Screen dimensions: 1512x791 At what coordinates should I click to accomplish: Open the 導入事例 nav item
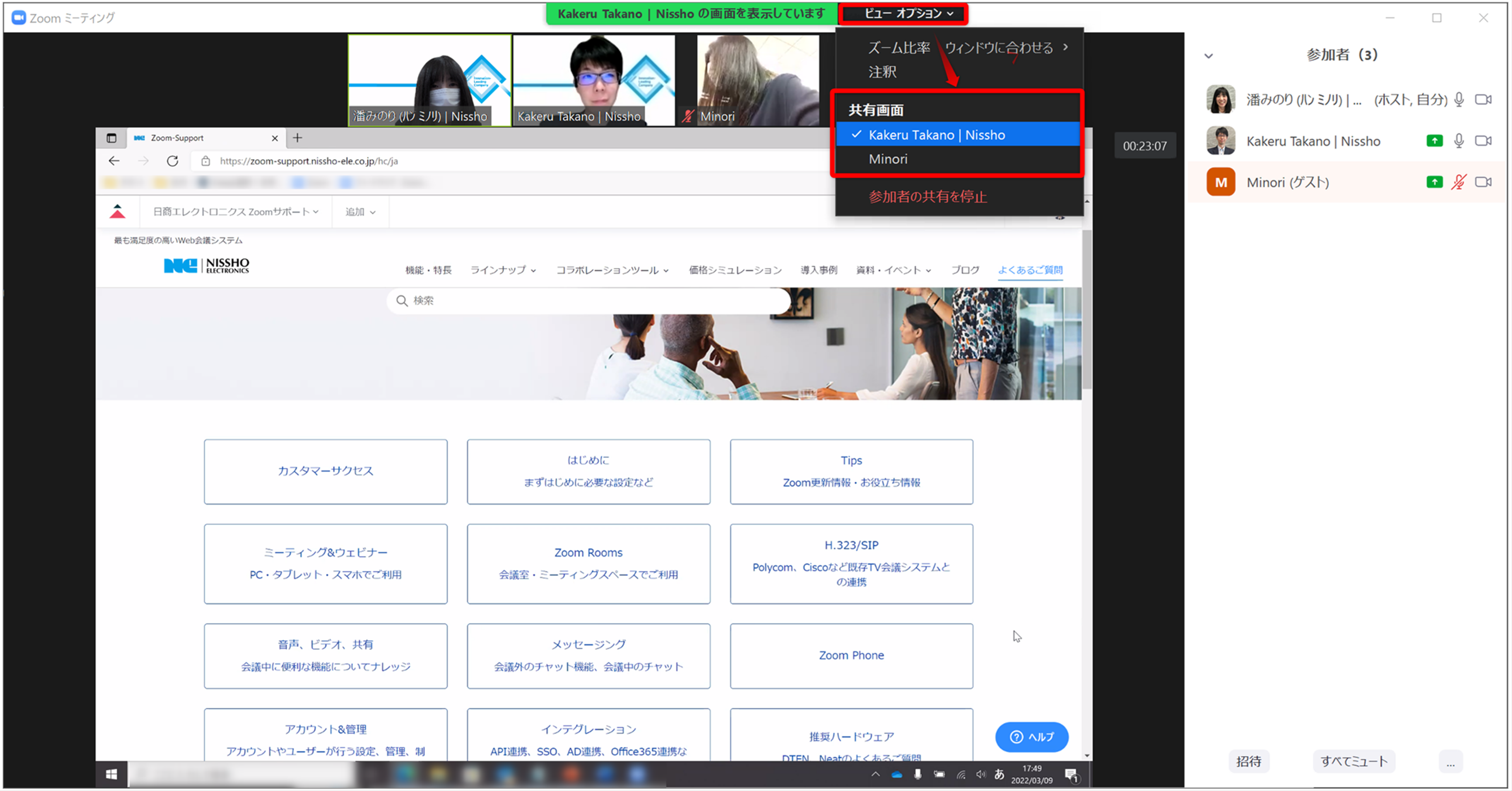tap(819, 270)
